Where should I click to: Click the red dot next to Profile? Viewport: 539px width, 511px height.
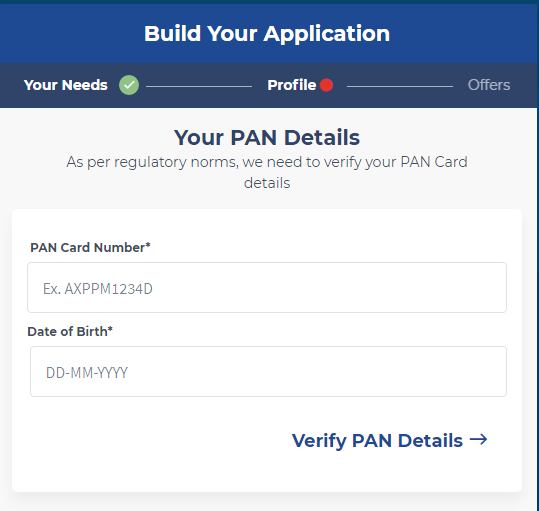pyautogui.click(x=326, y=85)
